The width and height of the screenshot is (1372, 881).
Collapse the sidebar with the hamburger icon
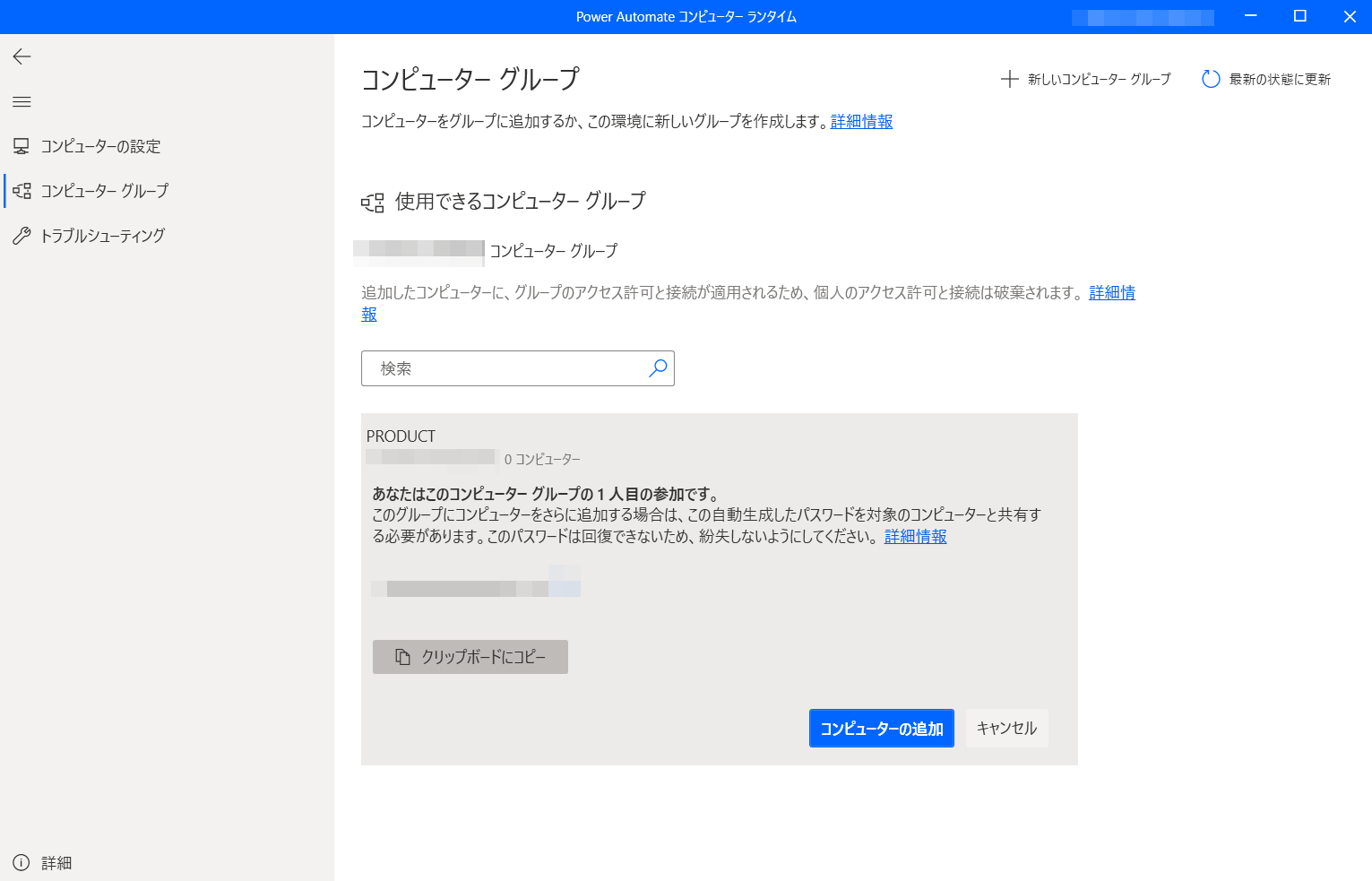(22, 101)
